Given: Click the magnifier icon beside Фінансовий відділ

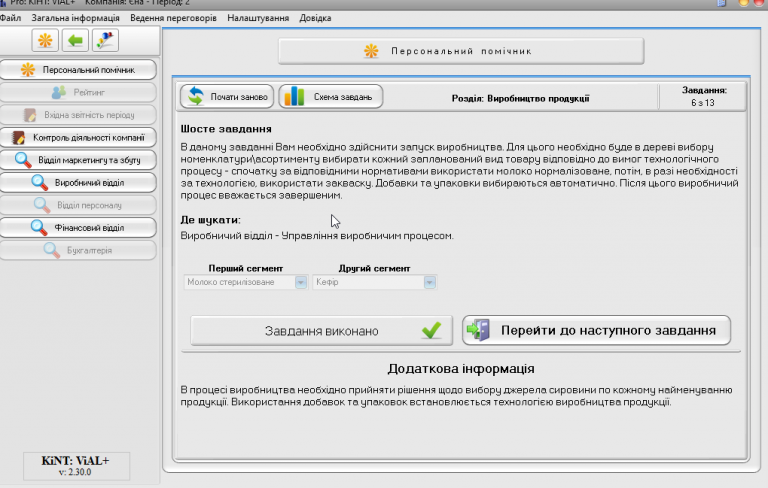Looking at the screenshot, I should pyautogui.click(x=39, y=227).
